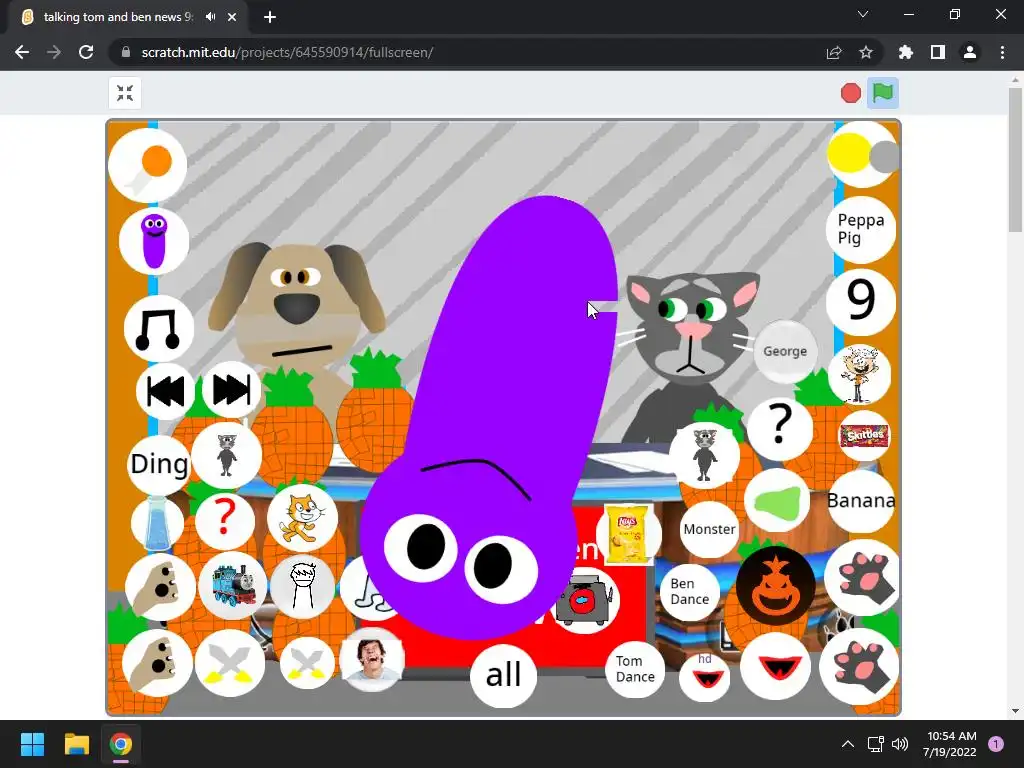Click the Thomas the train button
The image size is (1024, 768).
[x=233, y=586]
